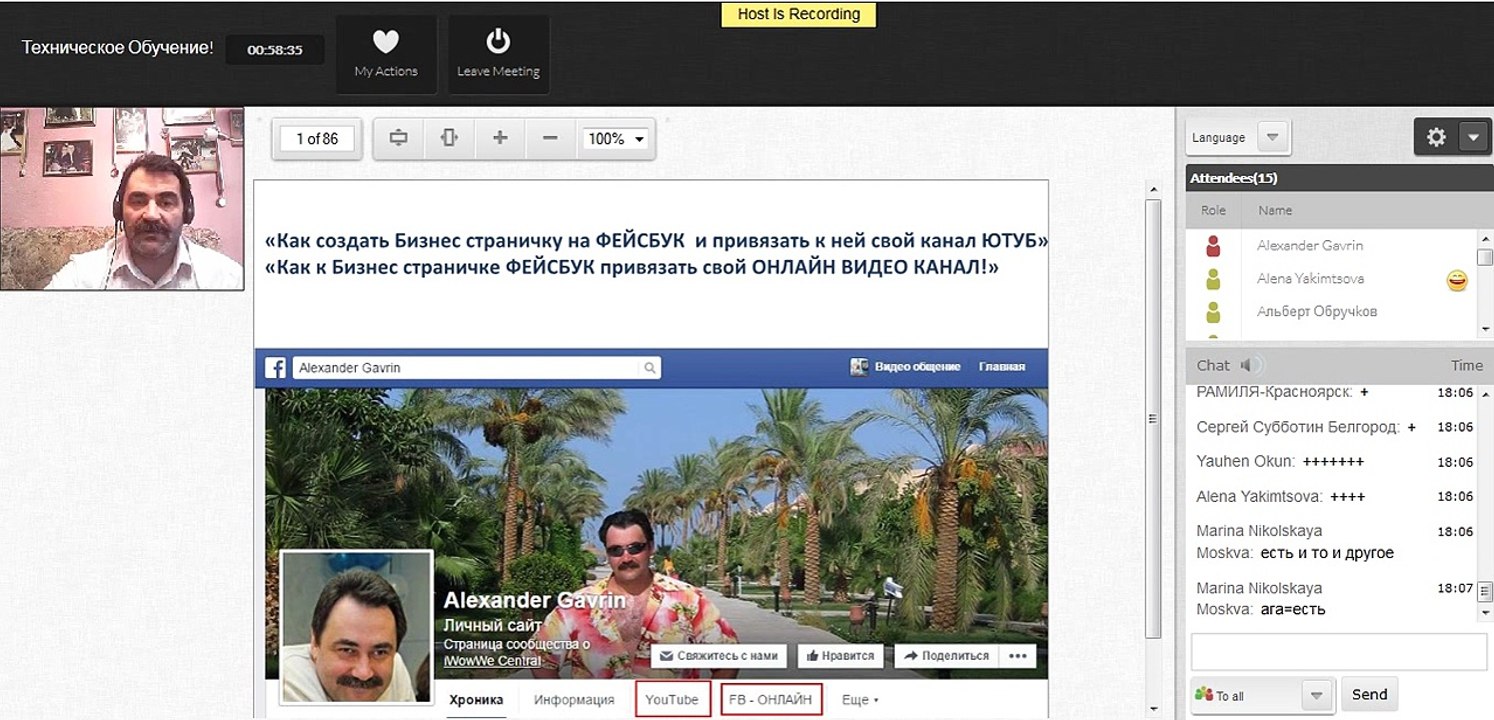
Task: Zoom out with the minus icon
Action: (x=550, y=138)
